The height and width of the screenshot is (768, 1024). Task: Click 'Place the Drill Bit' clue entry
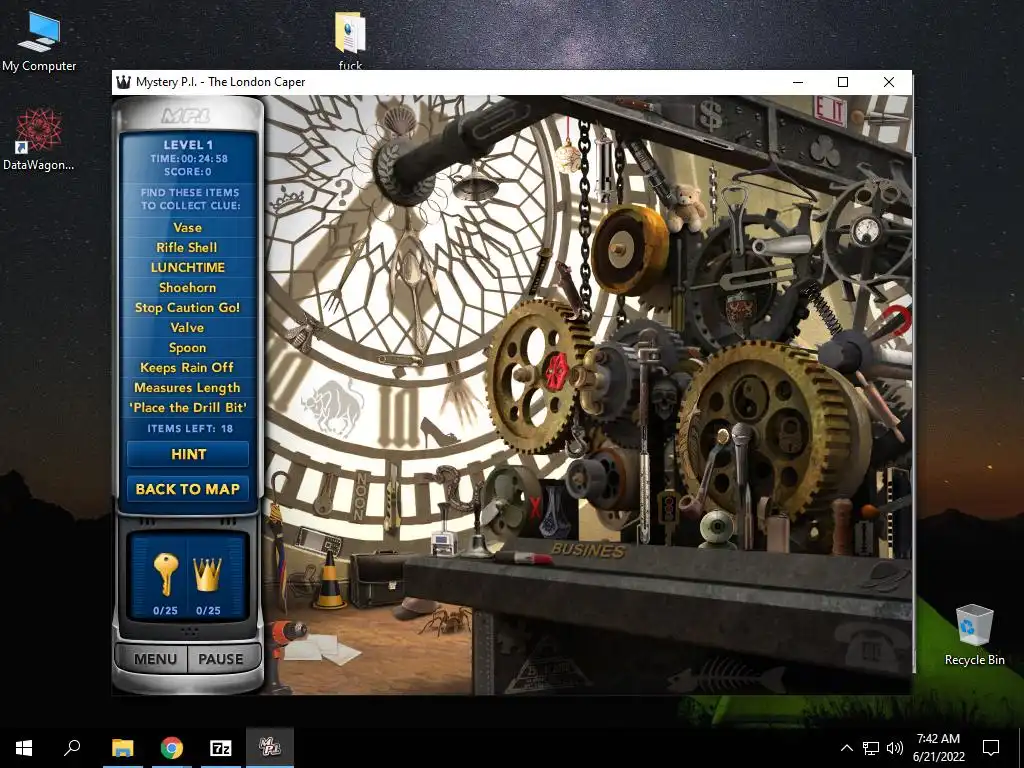[187, 408]
